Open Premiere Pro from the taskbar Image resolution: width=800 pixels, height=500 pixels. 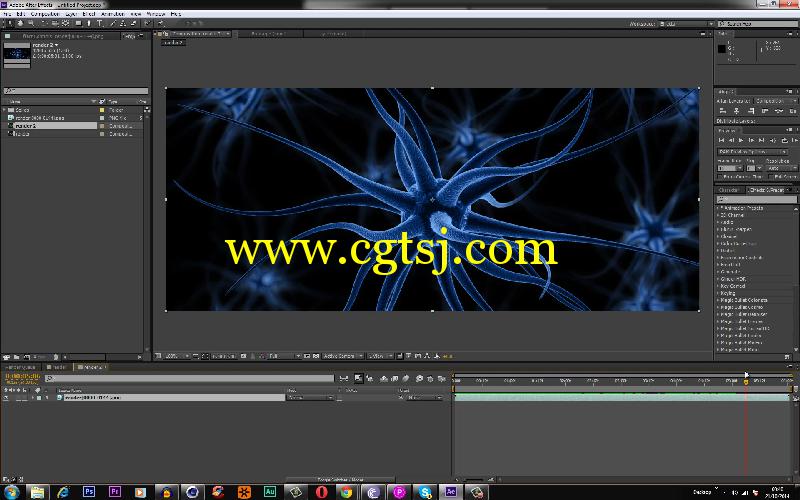pos(114,492)
